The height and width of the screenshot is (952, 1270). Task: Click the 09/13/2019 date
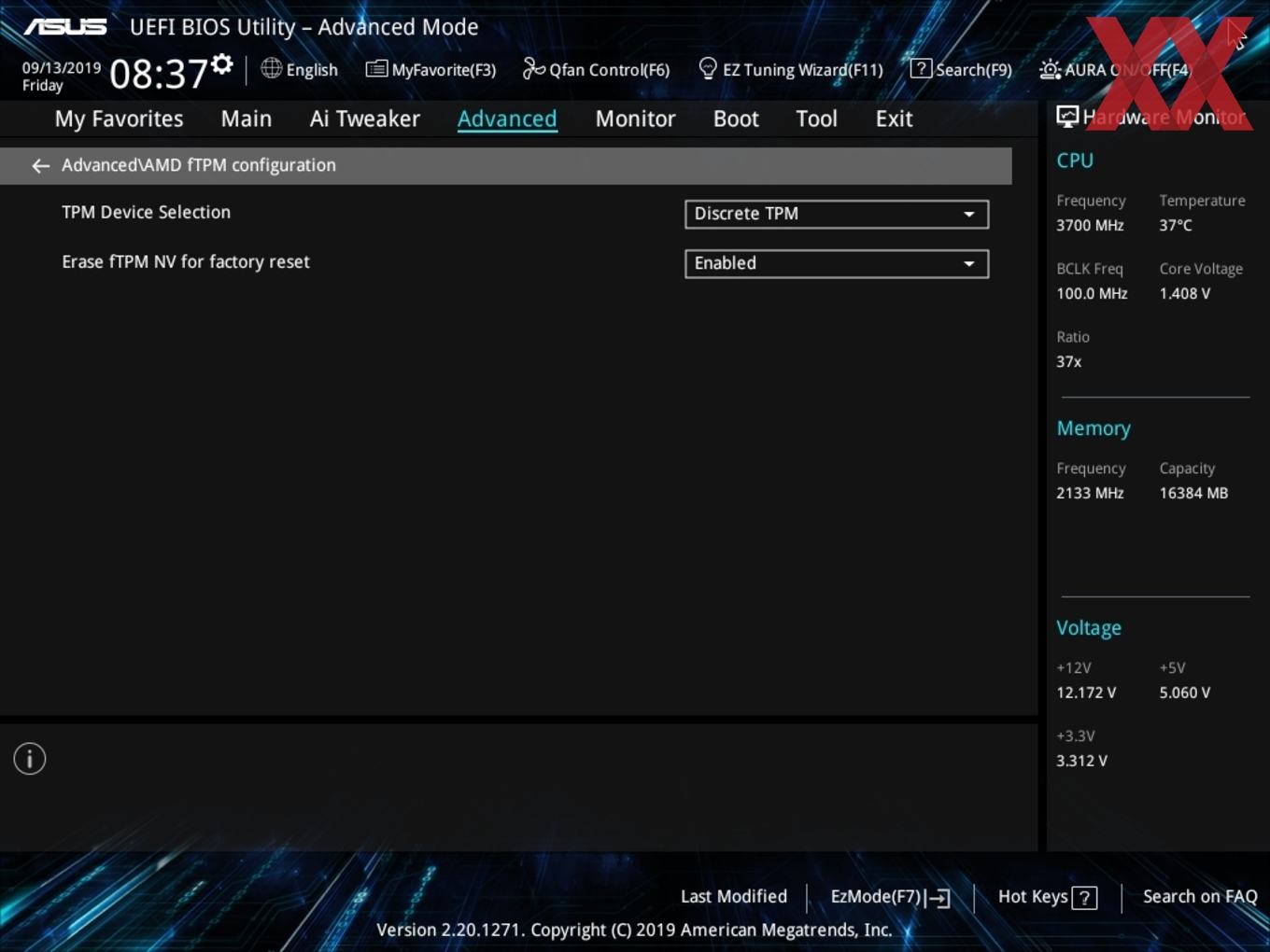[x=62, y=67]
